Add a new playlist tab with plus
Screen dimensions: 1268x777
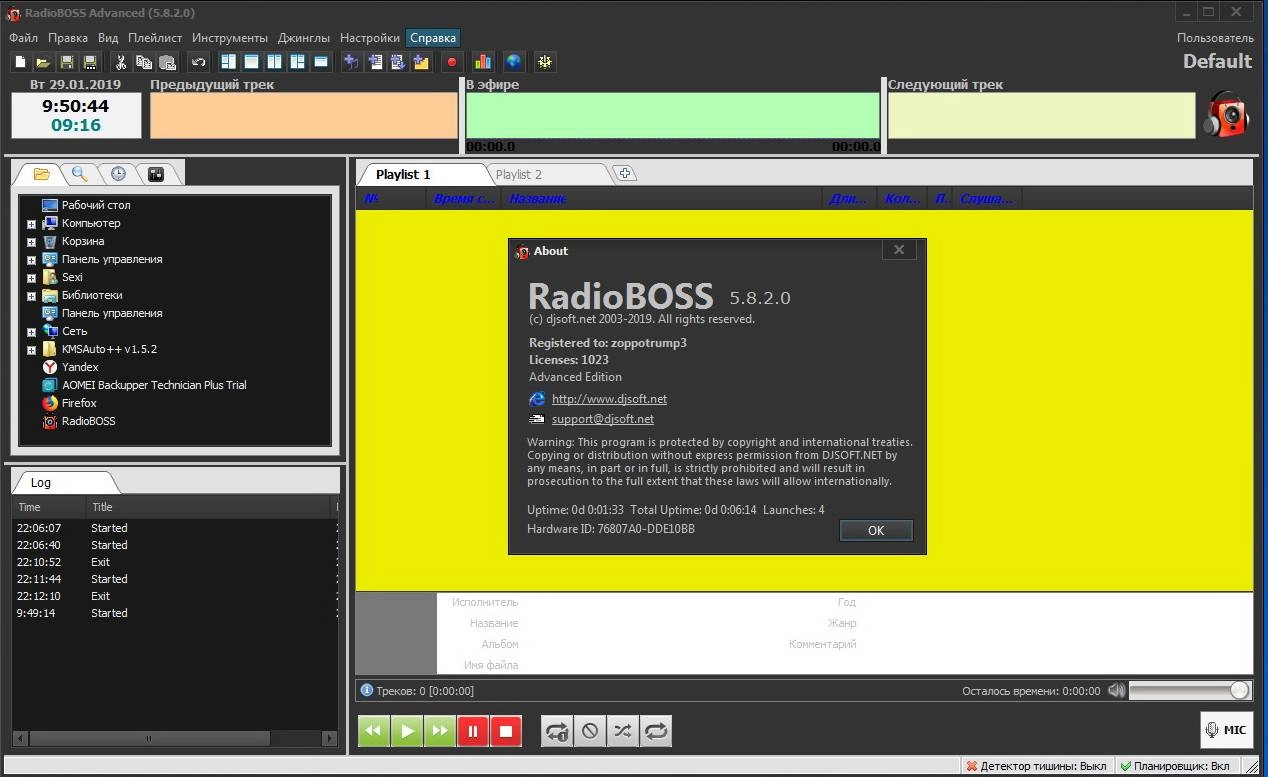(x=624, y=174)
